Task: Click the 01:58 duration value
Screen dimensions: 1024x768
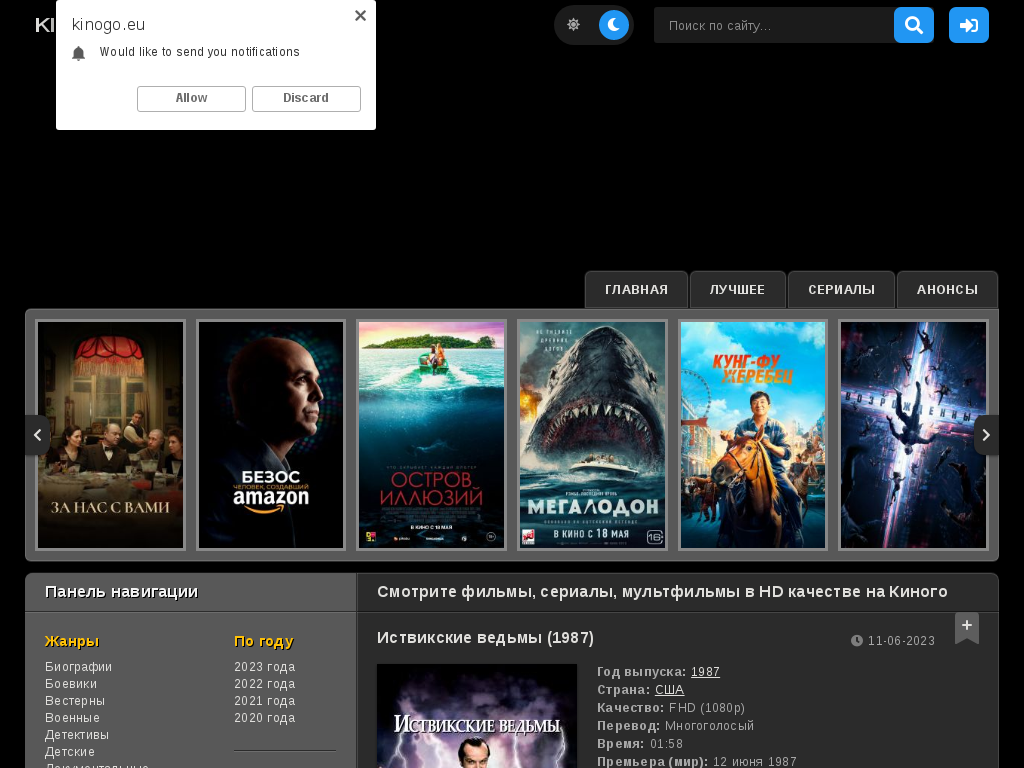Action: pyautogui.click(x=666, y=744)
